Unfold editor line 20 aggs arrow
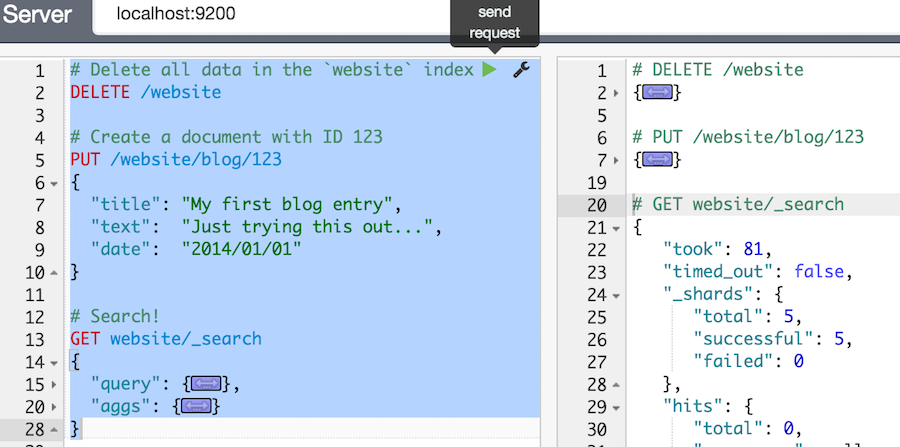The width and height of the screenshot is (900, 447). tap(54, 407)
